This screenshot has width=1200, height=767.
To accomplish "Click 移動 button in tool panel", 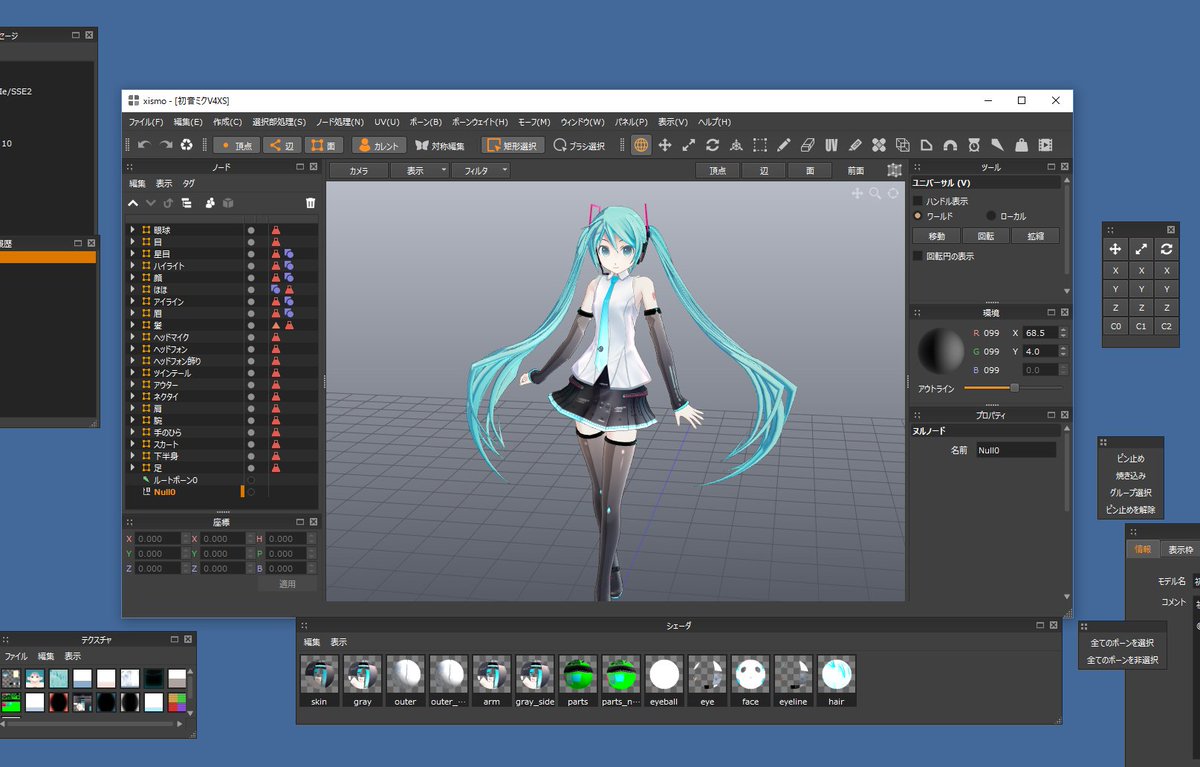I will 936,236.
